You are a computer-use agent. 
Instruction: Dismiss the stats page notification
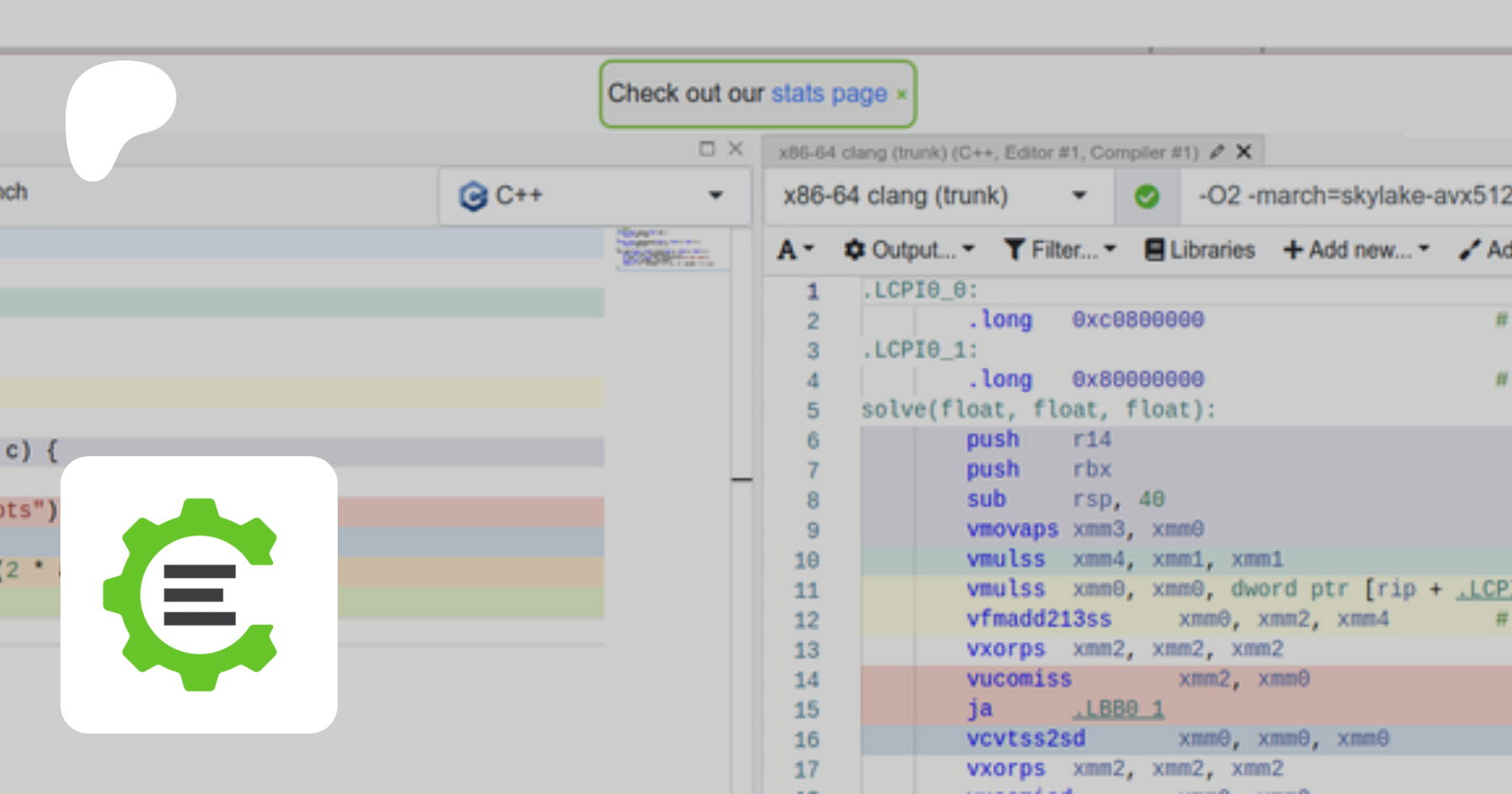pos(901,95)
